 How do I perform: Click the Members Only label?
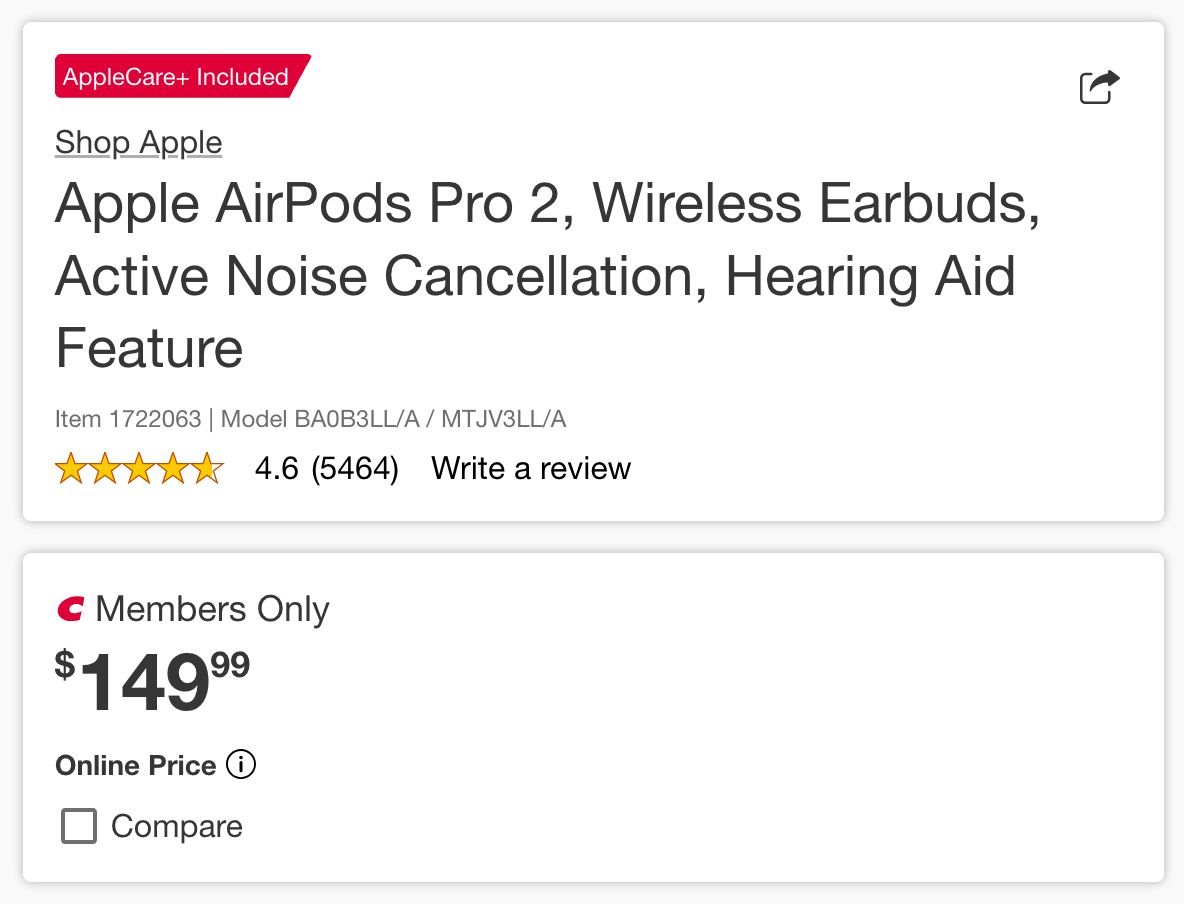point(212,609)
